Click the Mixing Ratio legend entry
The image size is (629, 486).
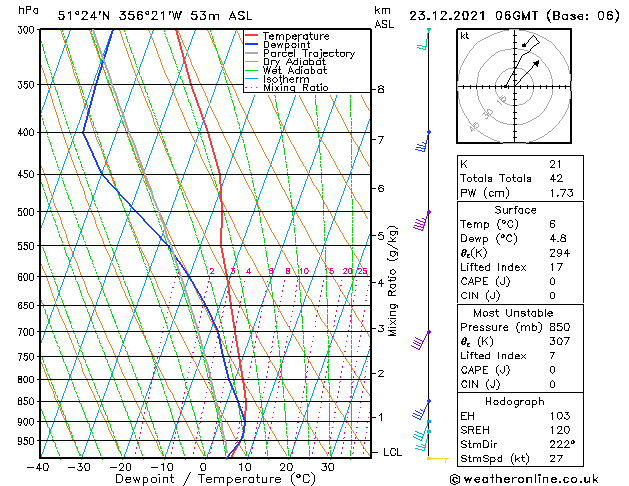point(287,88)
